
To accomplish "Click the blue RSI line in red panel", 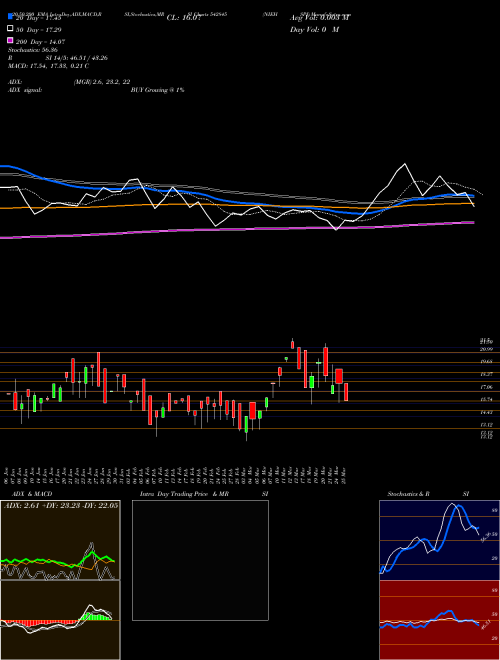I will coord(429,620).
